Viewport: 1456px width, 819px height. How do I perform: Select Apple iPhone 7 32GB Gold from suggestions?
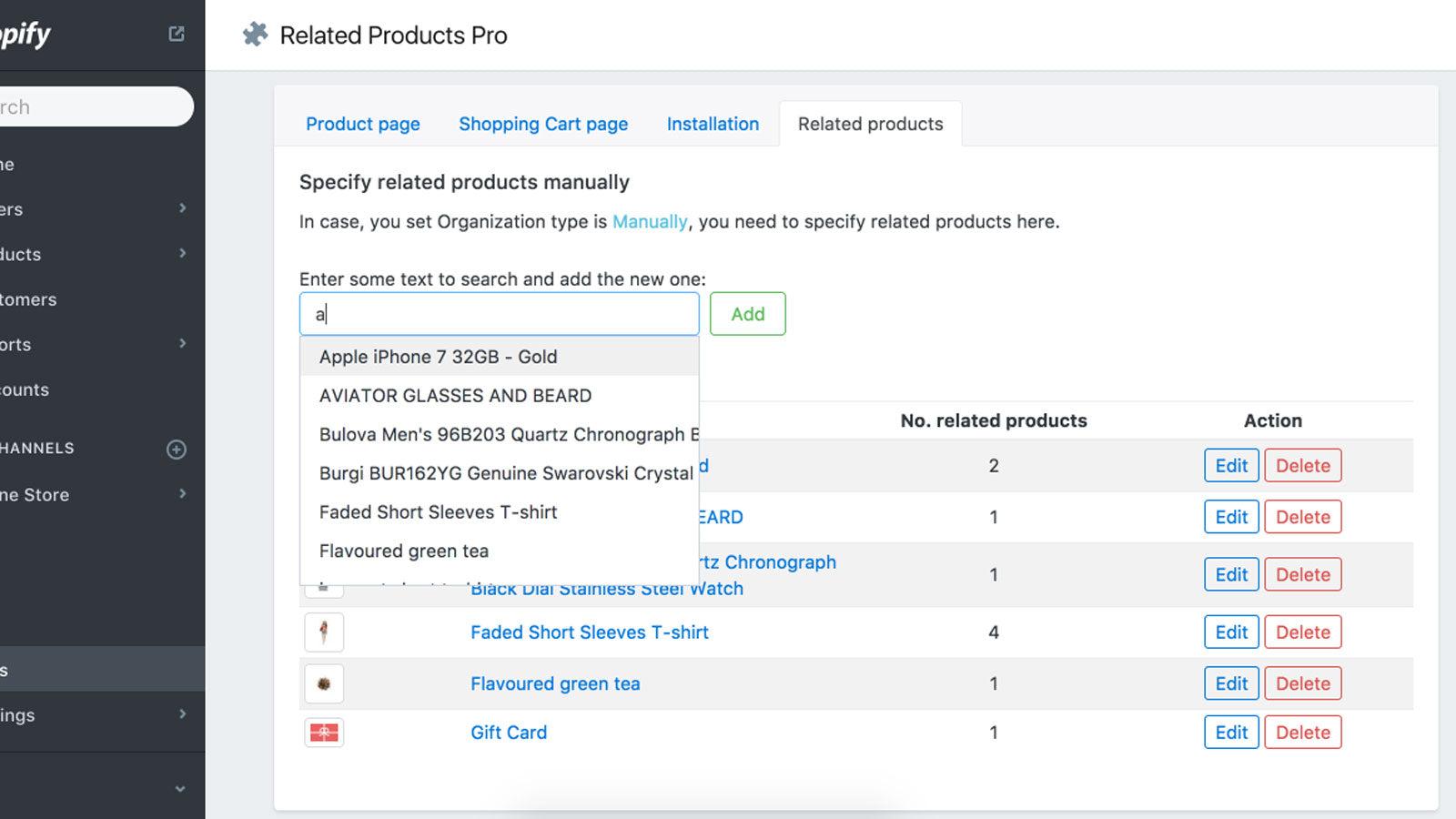coord(438,357)
